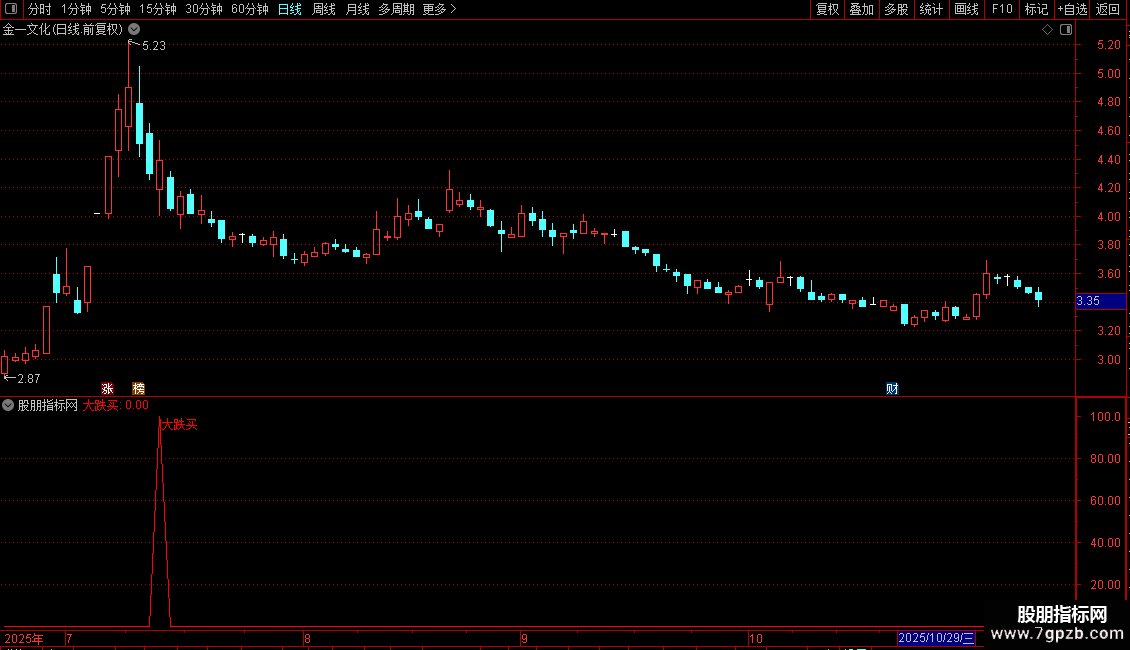This screenshot has height=650, width=1130.
Task: Click 标记 mark button
Action: pos(1036,9)
